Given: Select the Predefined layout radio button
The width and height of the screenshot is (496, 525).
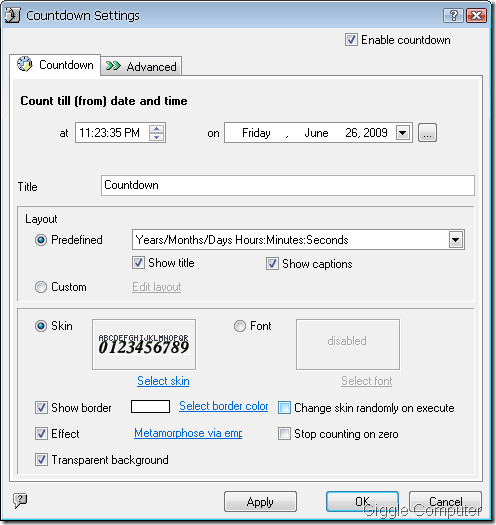Looking at the screenshot, I should (x=41, y=240).
